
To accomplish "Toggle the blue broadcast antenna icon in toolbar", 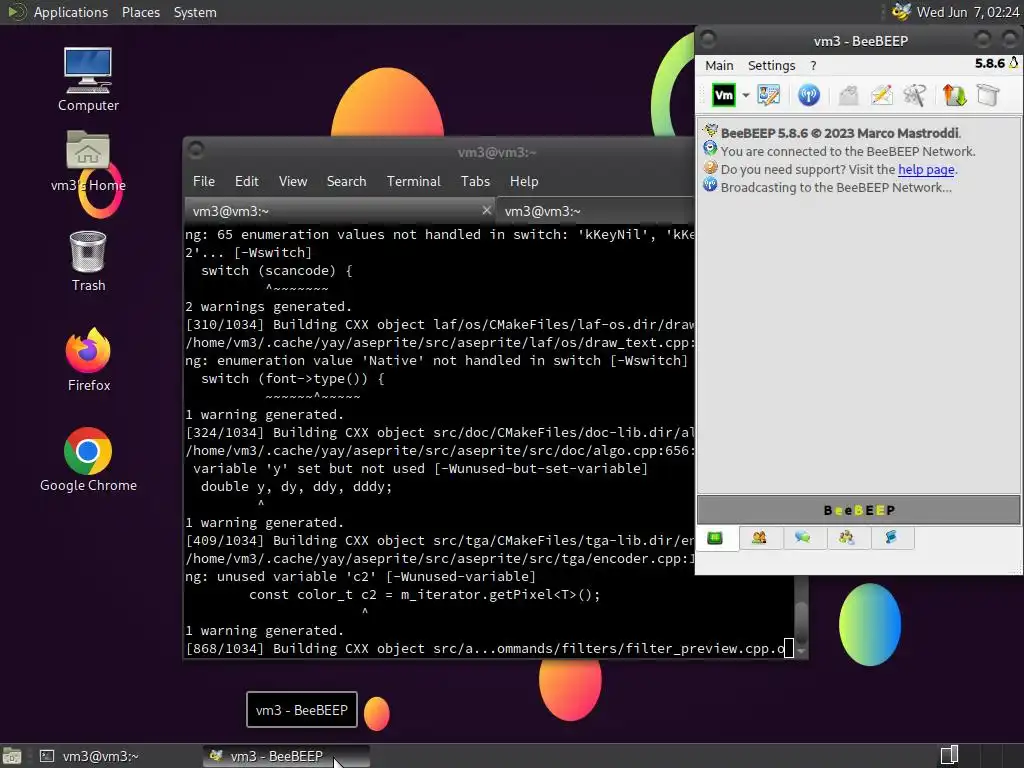I will click(x=808, y=95).
